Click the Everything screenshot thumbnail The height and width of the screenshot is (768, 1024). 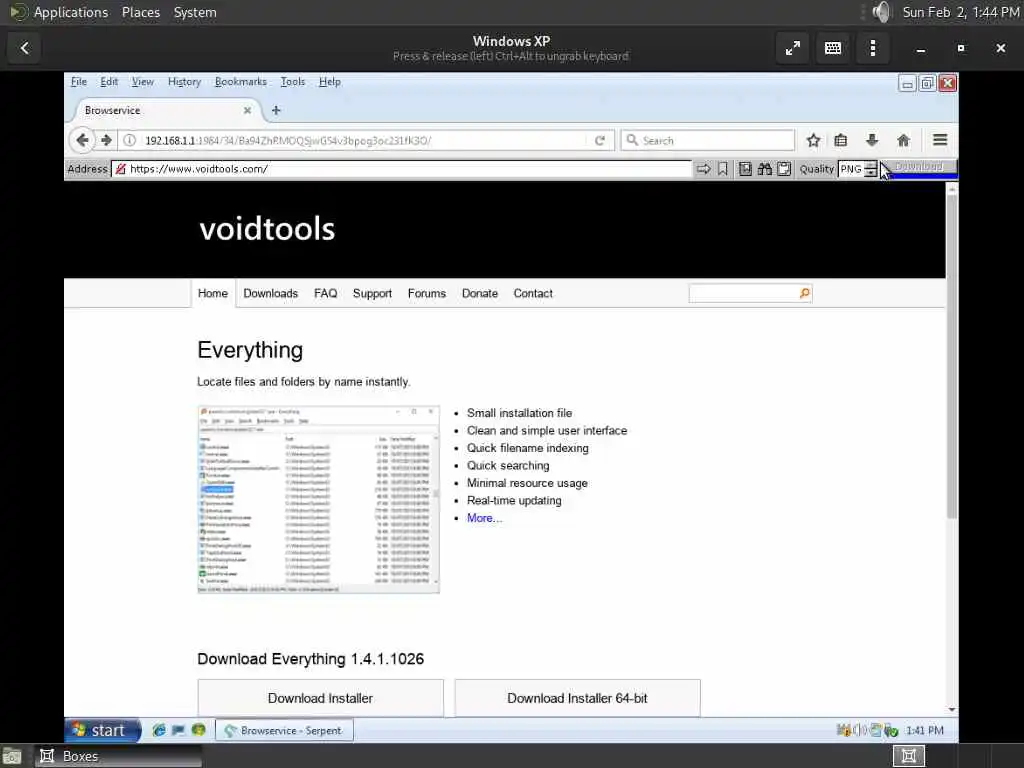tap(319, 500)
